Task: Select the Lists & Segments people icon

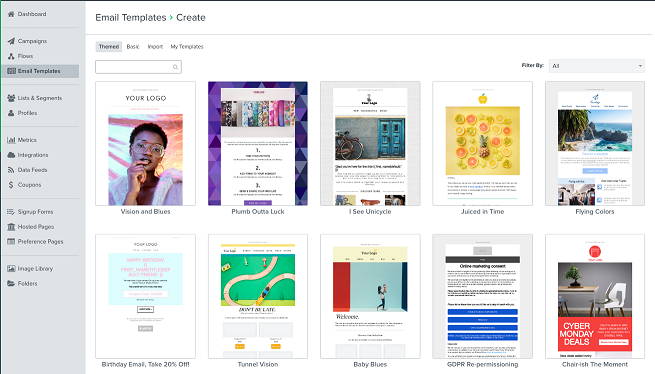Action: tap(11, 98)
